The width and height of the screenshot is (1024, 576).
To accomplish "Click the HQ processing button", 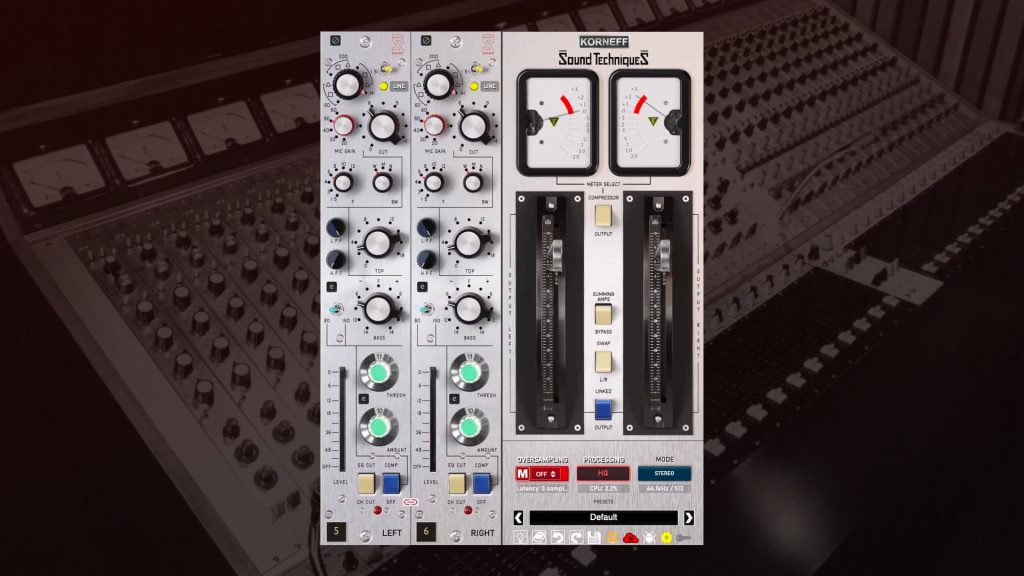I will [x=603, y=473].
